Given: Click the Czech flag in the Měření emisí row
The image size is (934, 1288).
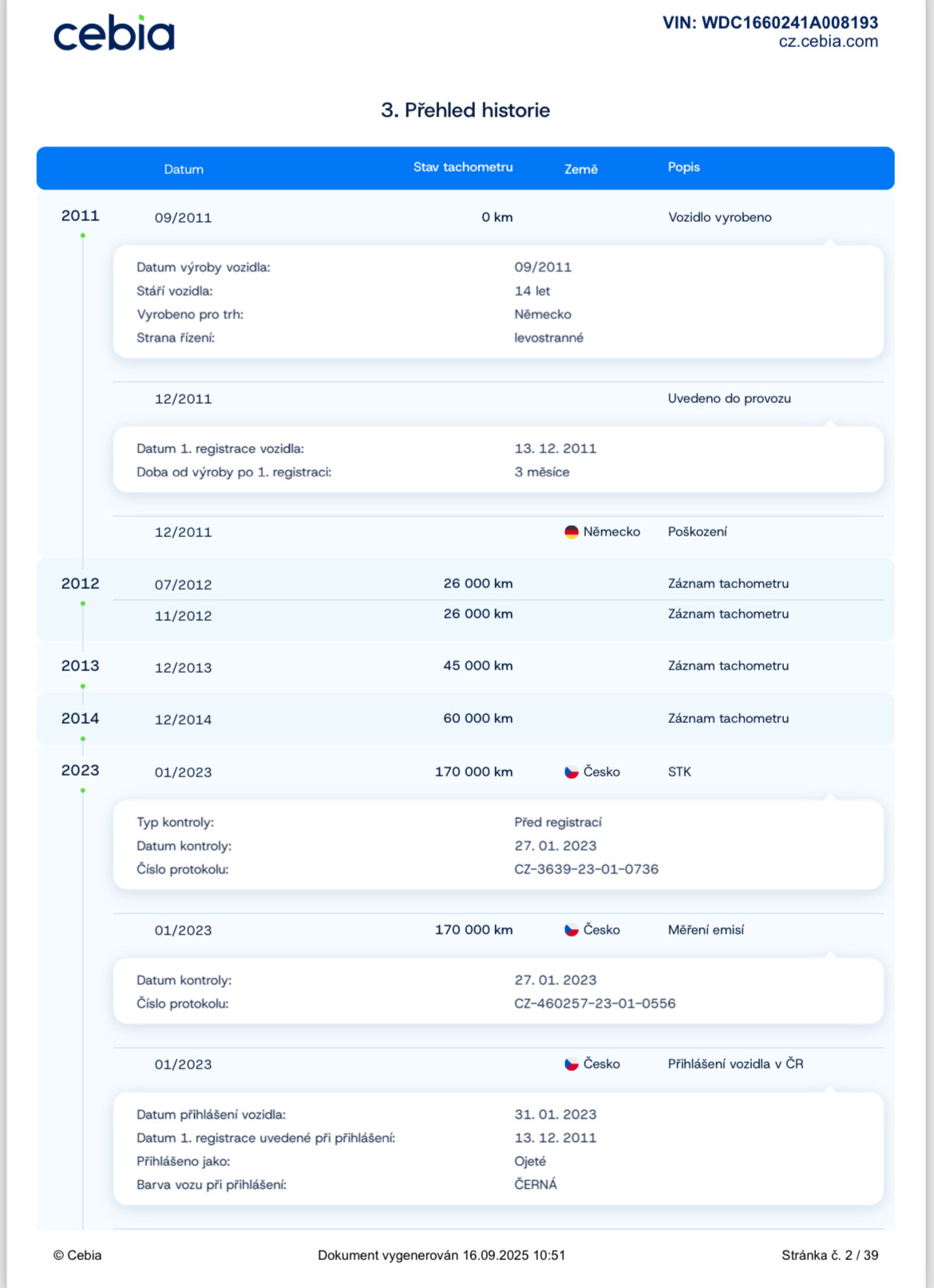Looking at the screenshot, I should tap(571, 930).
